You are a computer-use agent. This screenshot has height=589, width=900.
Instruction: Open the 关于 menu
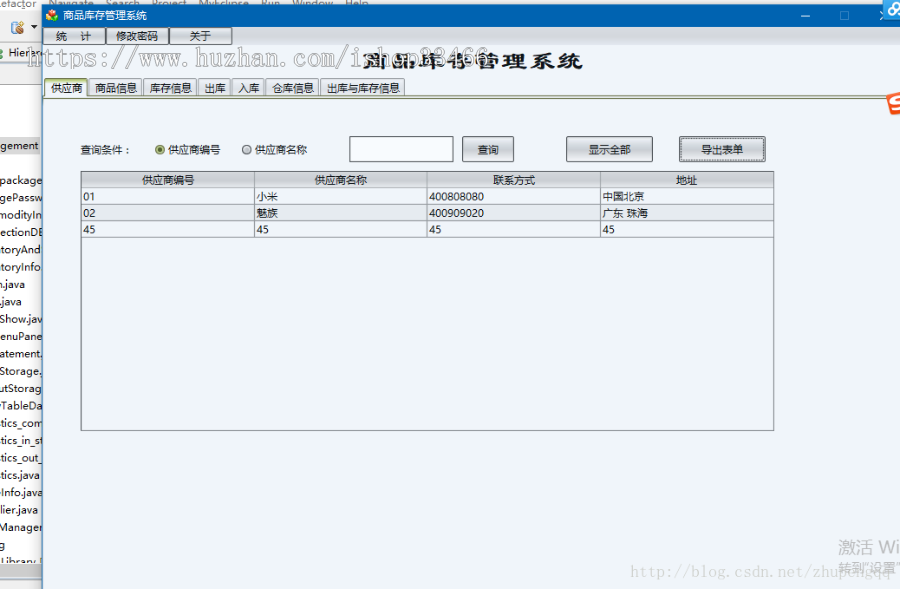200,34
